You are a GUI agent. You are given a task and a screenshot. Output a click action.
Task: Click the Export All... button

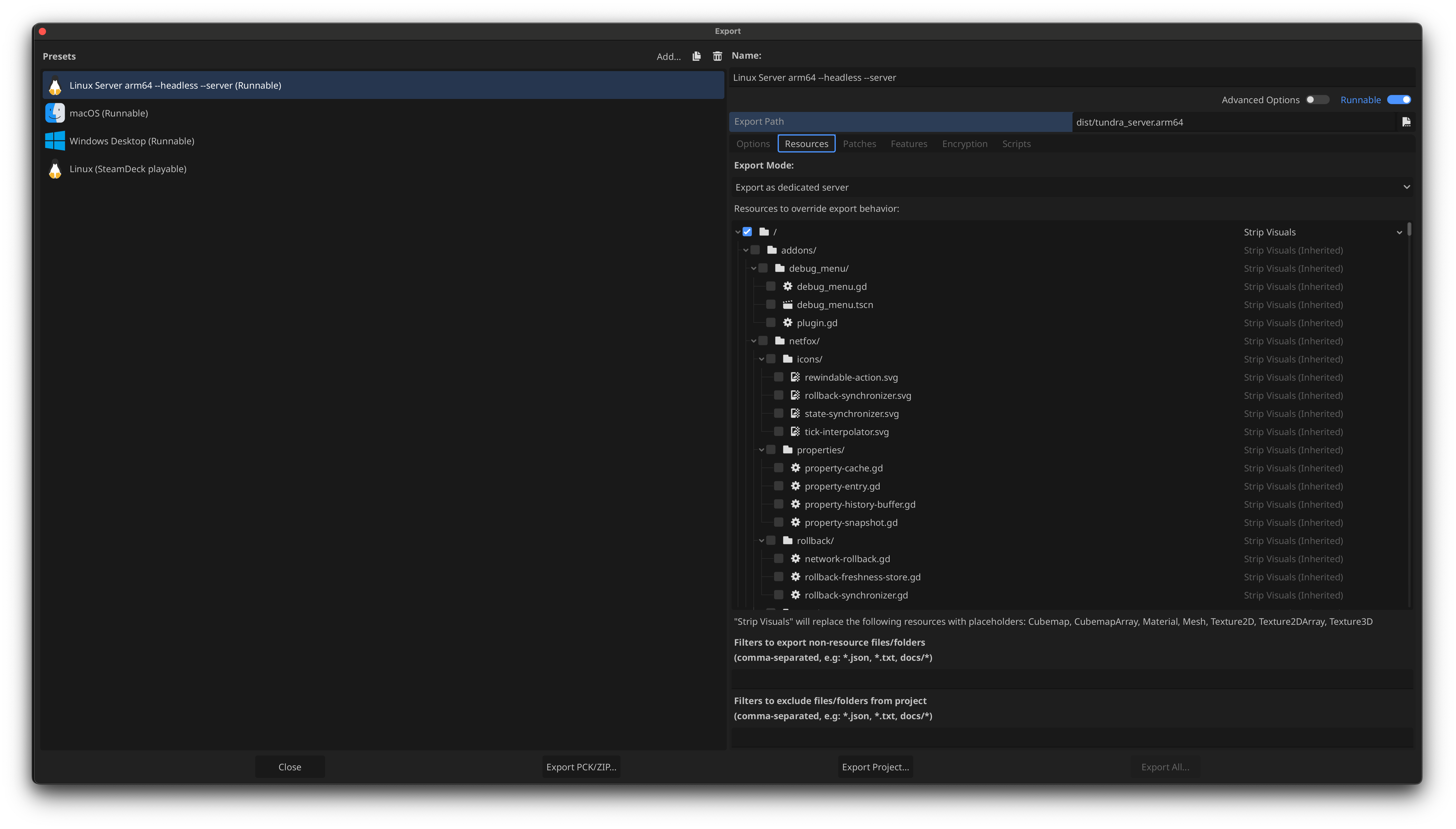[x=1165, y=767]
